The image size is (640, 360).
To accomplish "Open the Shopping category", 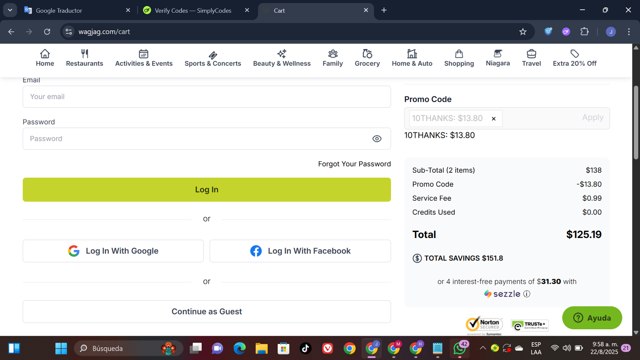I will (x=459, y=58).
